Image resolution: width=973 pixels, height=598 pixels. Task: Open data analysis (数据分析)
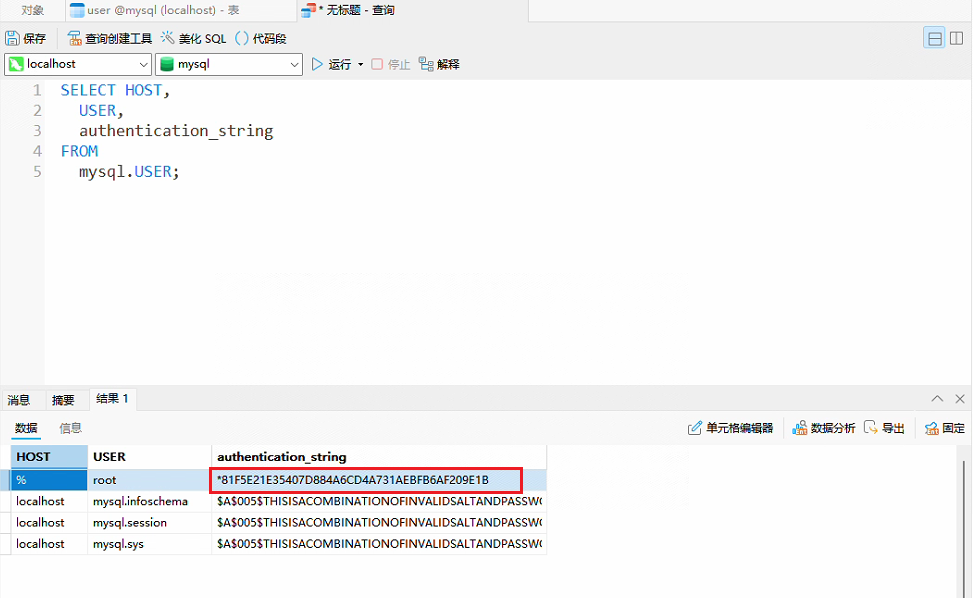point(823,428)
